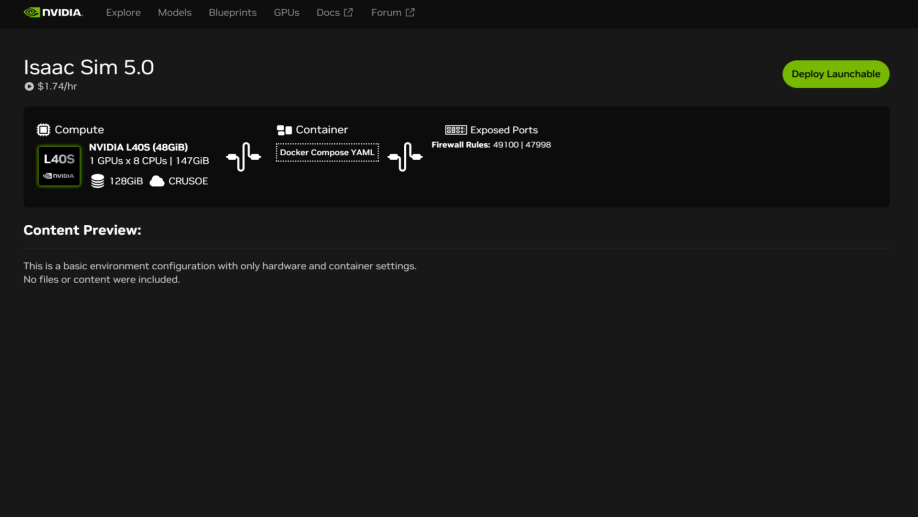918x517 pixels.
Task: Click the Firewall Rules label
Action: (461, 145)
